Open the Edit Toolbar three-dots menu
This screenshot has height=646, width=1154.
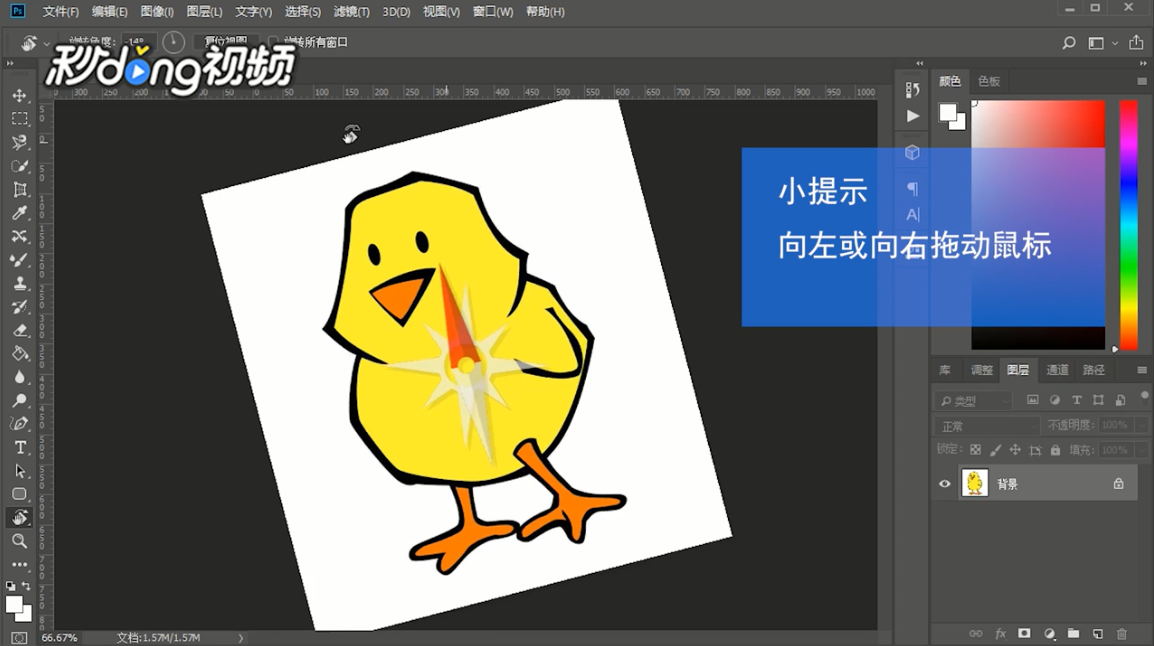(20, 565)
